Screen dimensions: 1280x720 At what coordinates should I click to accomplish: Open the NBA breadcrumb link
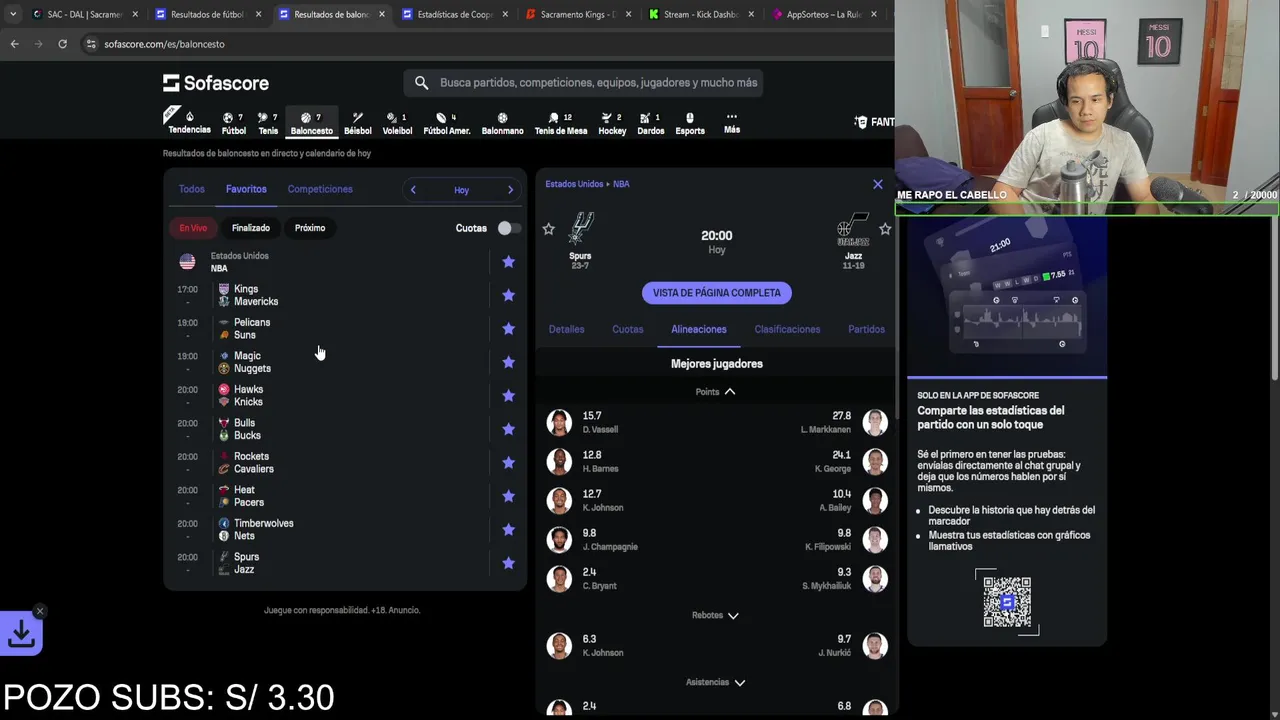[621, 184]
